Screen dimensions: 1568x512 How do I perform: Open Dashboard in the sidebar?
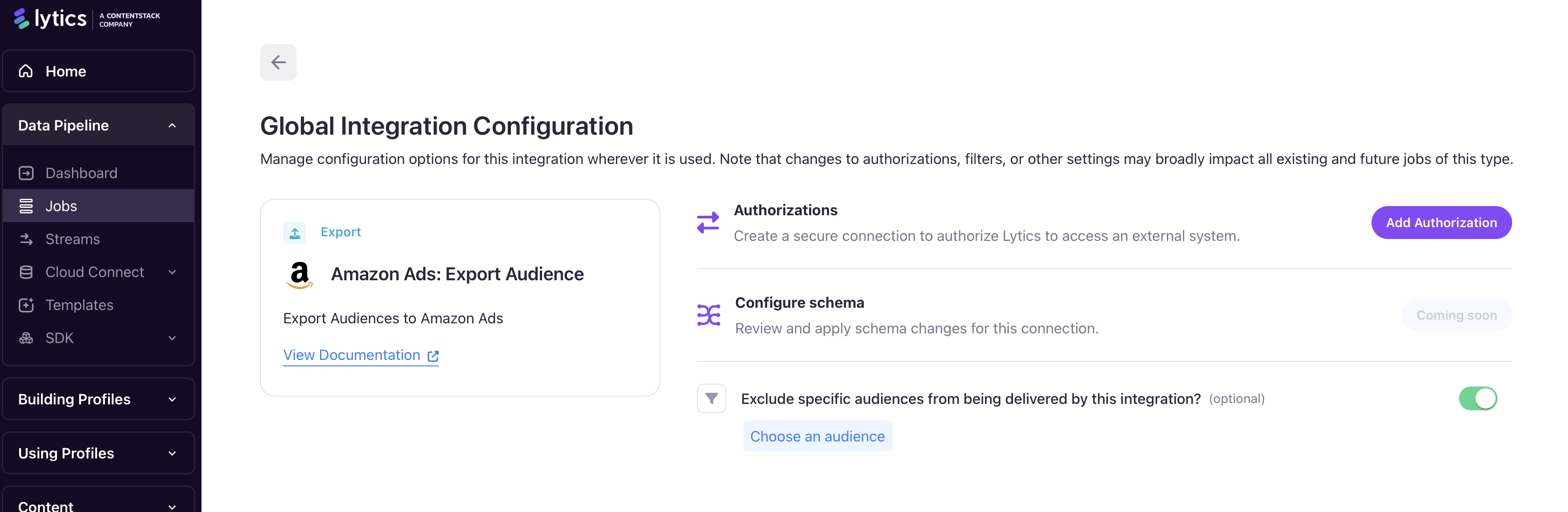coord(98,173)
